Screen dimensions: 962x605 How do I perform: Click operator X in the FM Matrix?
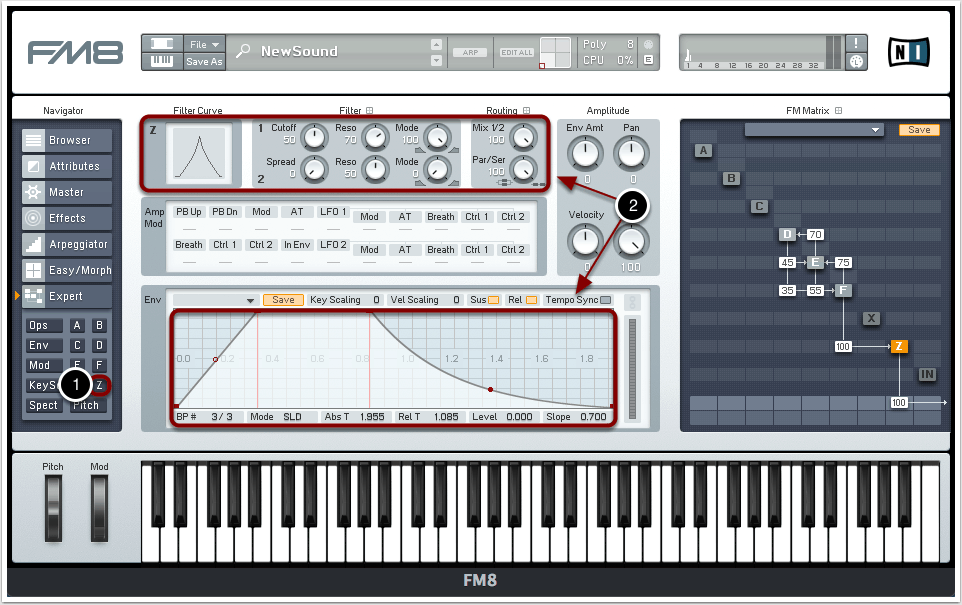[x=871, y=318]
